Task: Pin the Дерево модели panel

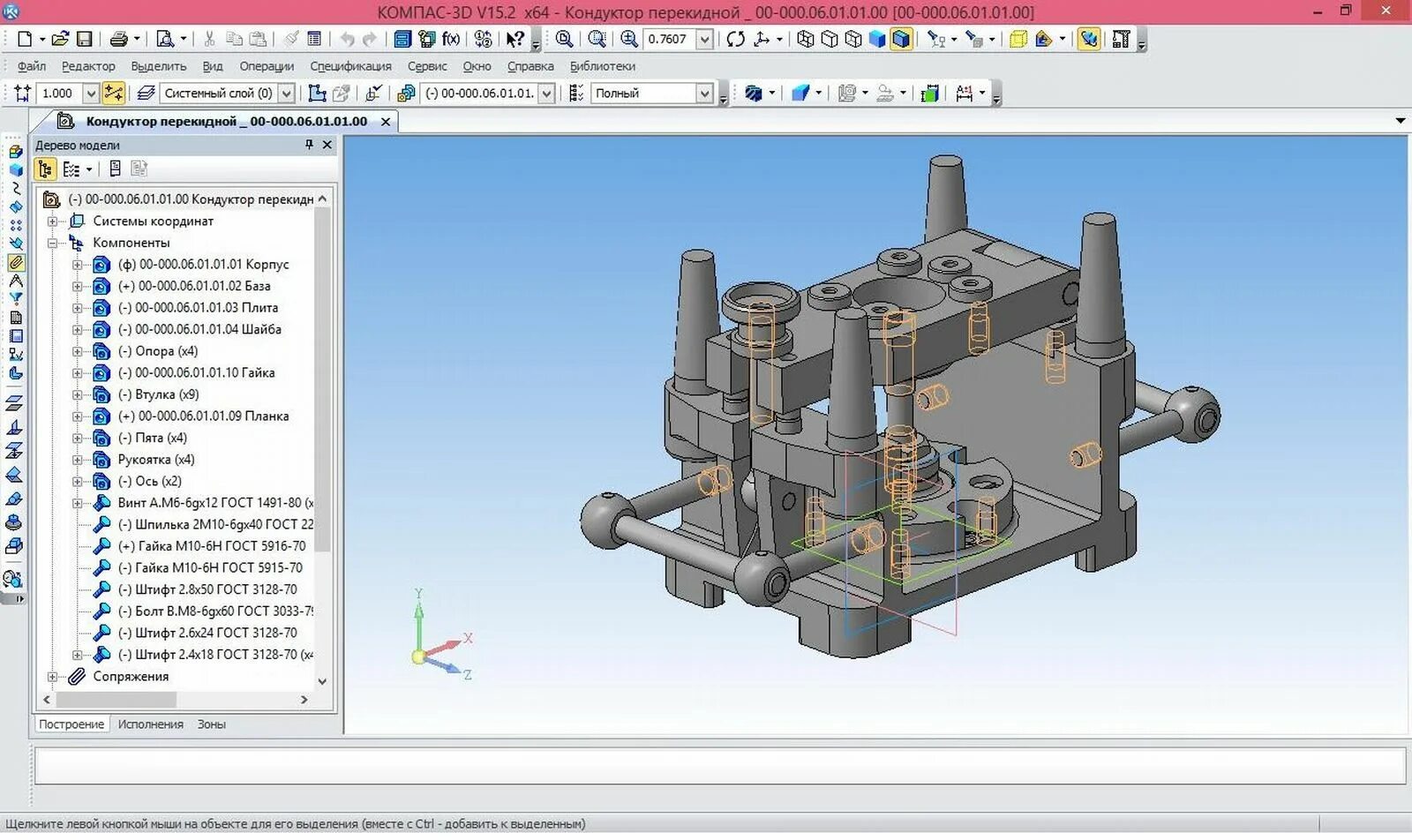Action: (x=309, y=145)
